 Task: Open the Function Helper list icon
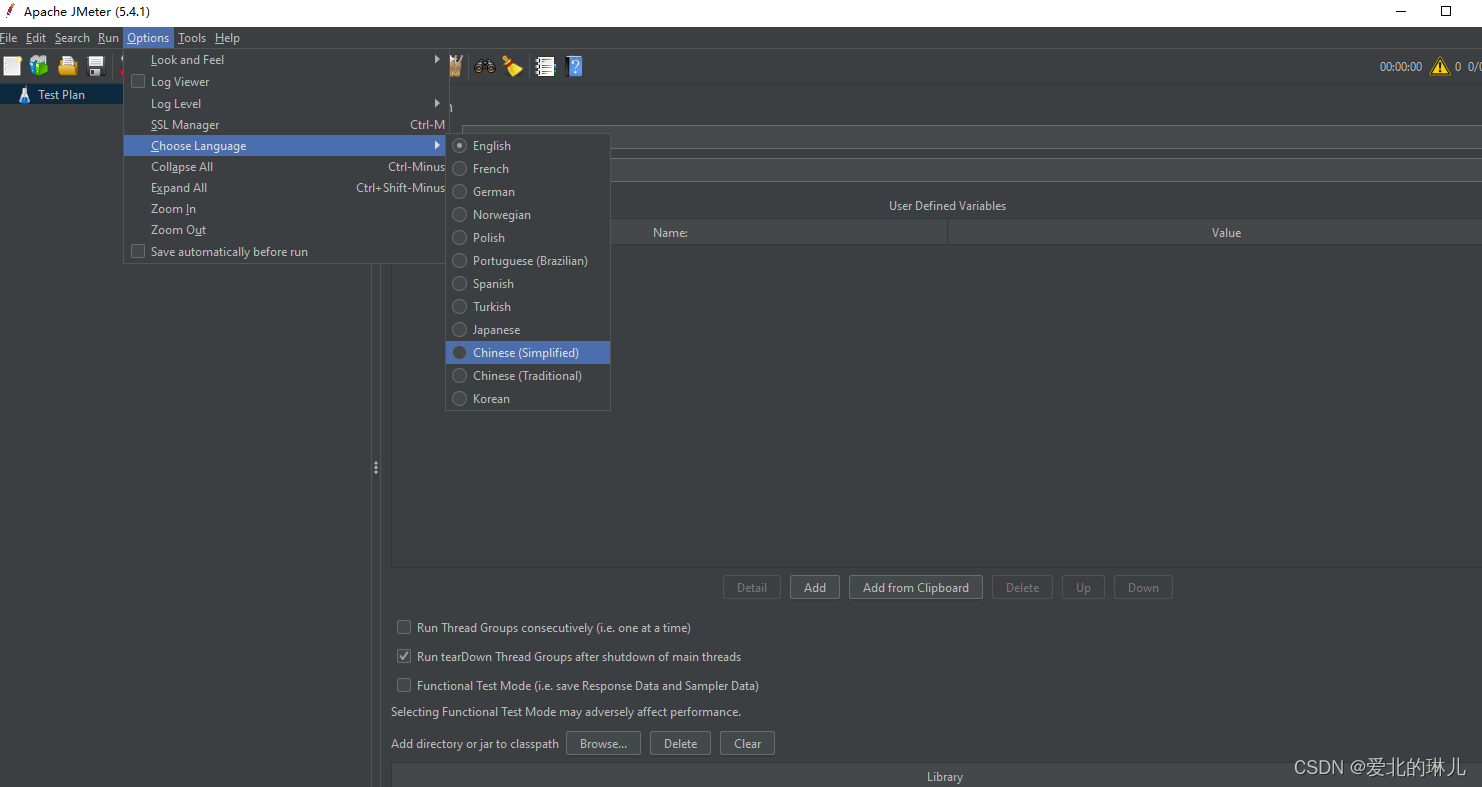point(545,66)
